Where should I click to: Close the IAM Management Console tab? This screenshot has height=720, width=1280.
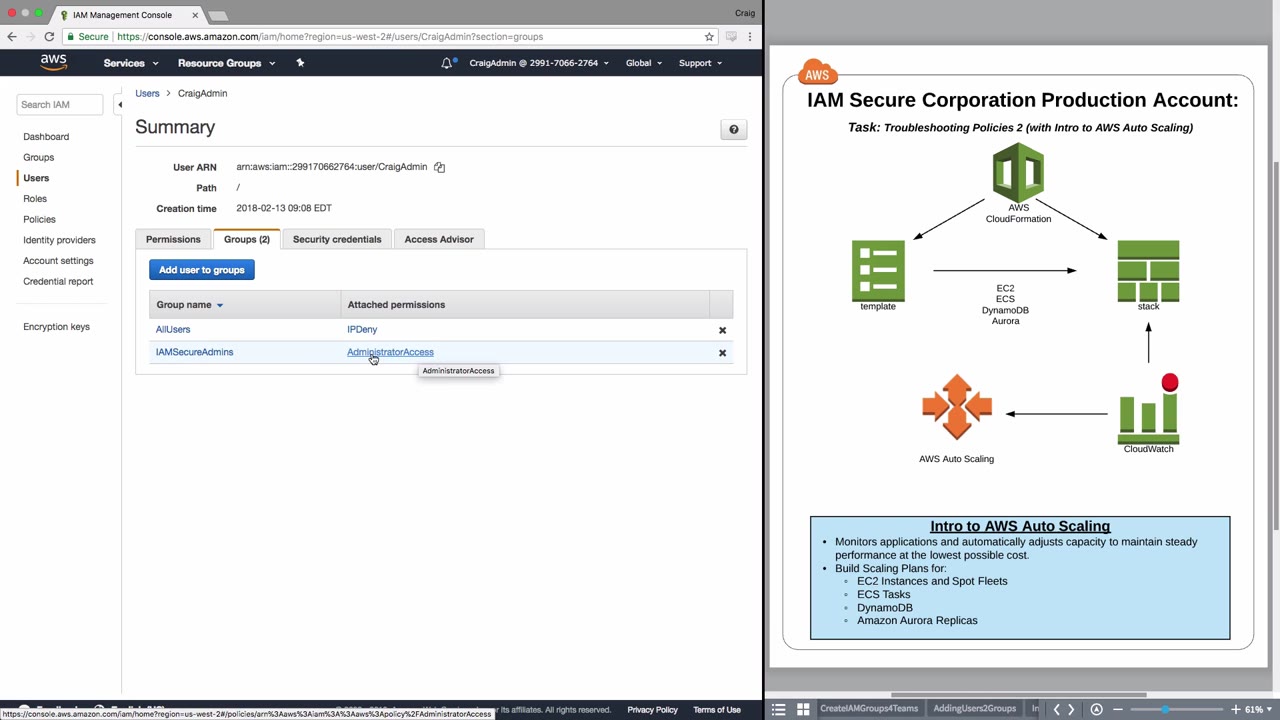point(195,15)
